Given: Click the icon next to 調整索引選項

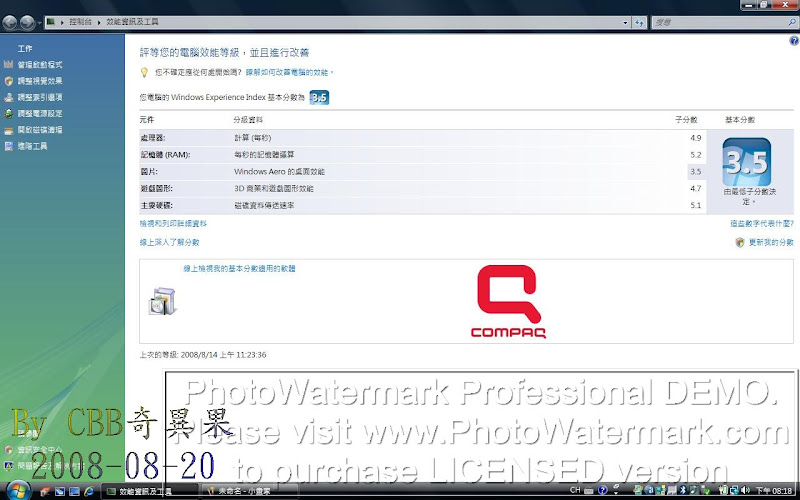Looking at the screenshot, I should 8,97.
